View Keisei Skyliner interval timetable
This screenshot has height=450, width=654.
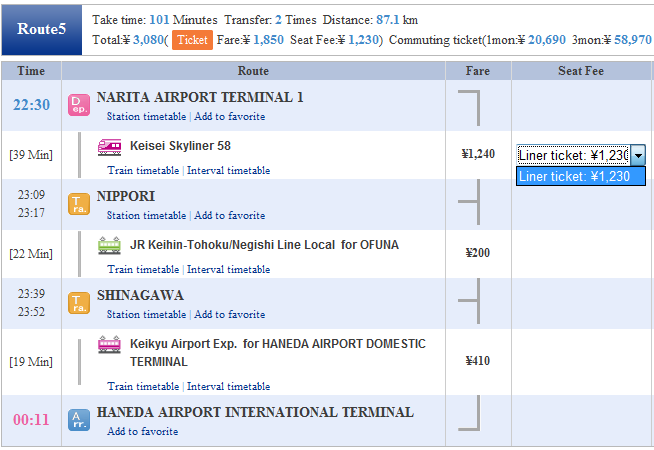(x=229, y=171)
